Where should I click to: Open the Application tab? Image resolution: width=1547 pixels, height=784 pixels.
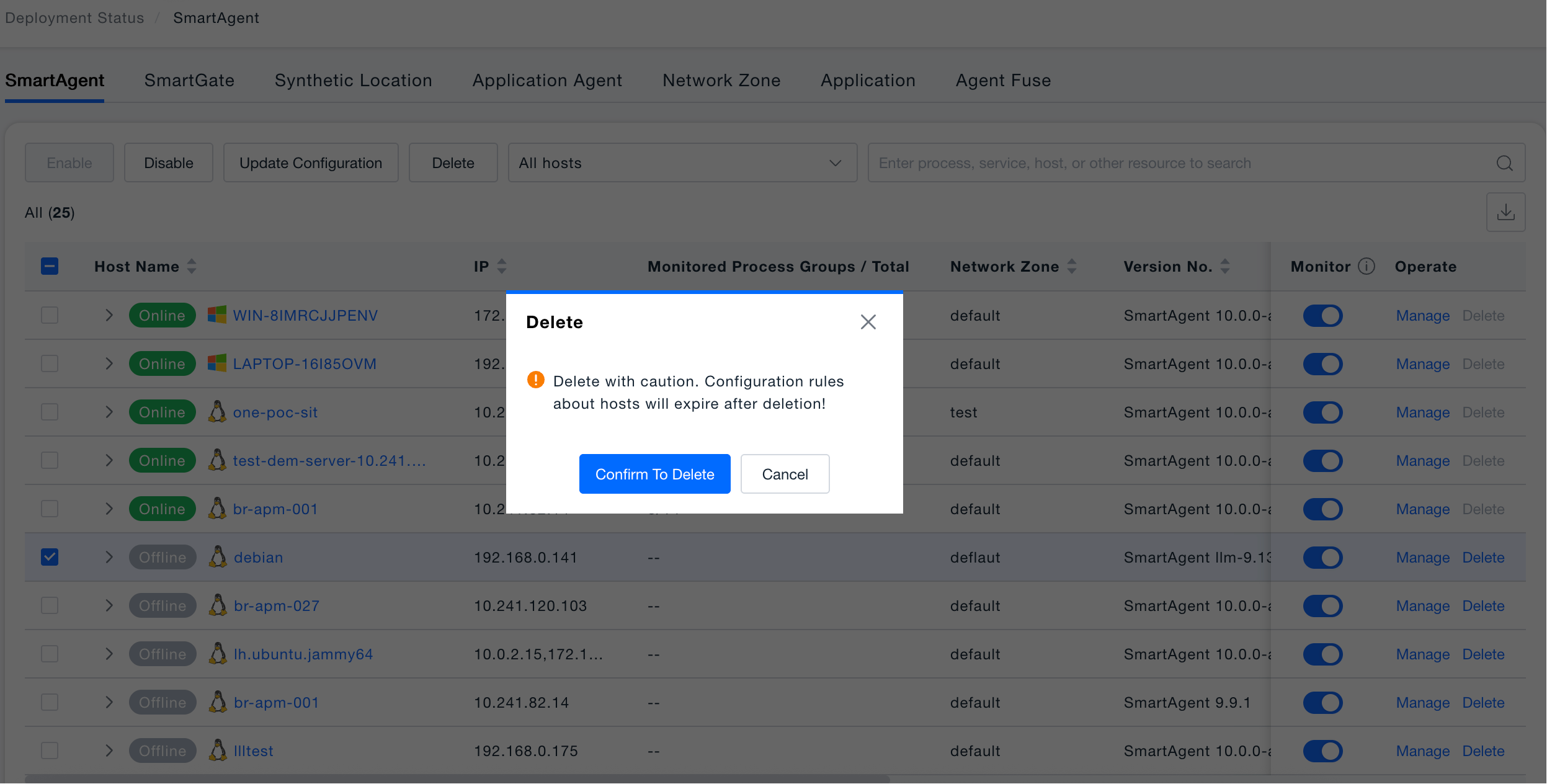[868, 81]
